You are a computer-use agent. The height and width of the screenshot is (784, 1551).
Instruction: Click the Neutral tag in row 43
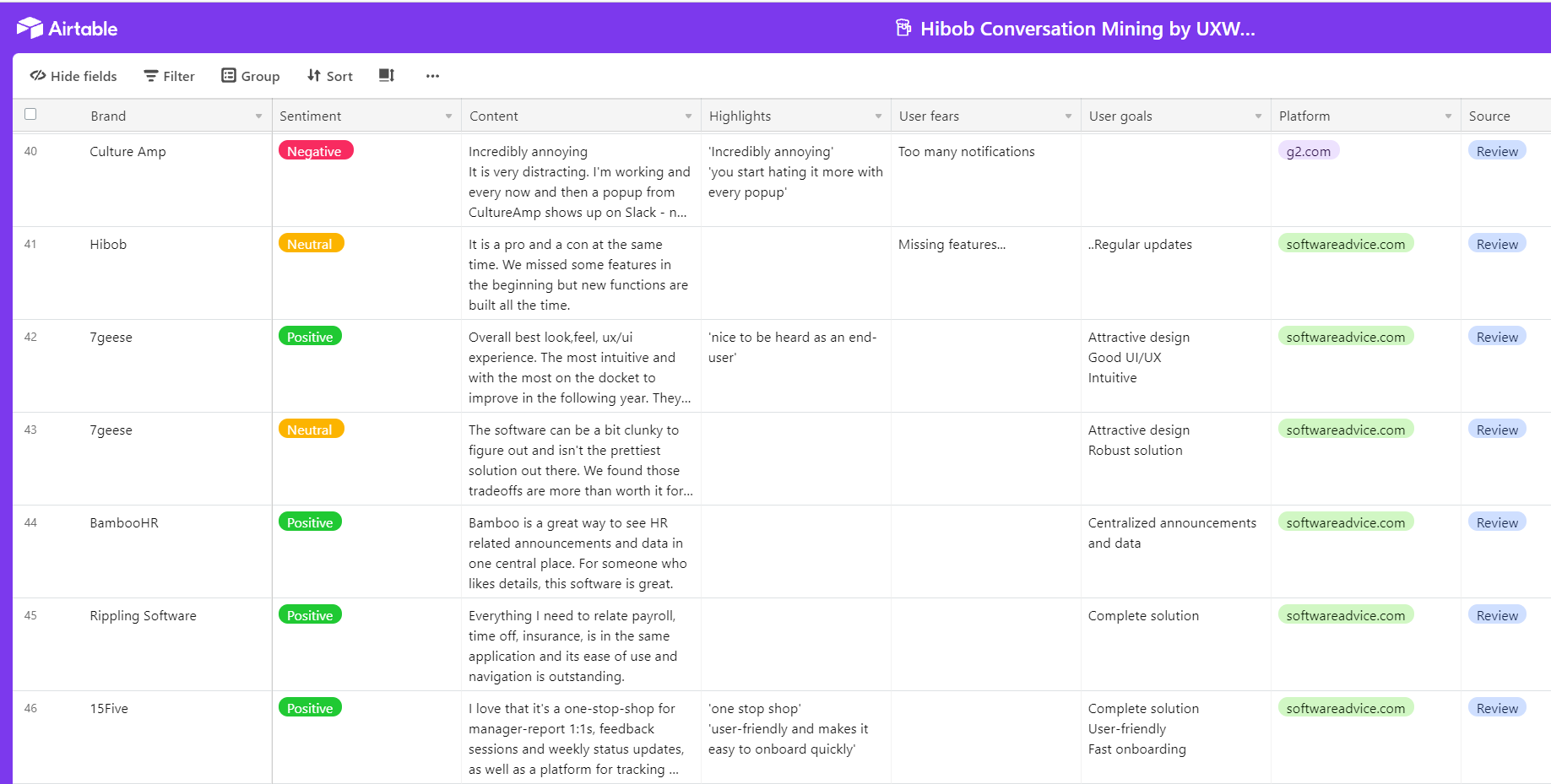coord(311,430)
